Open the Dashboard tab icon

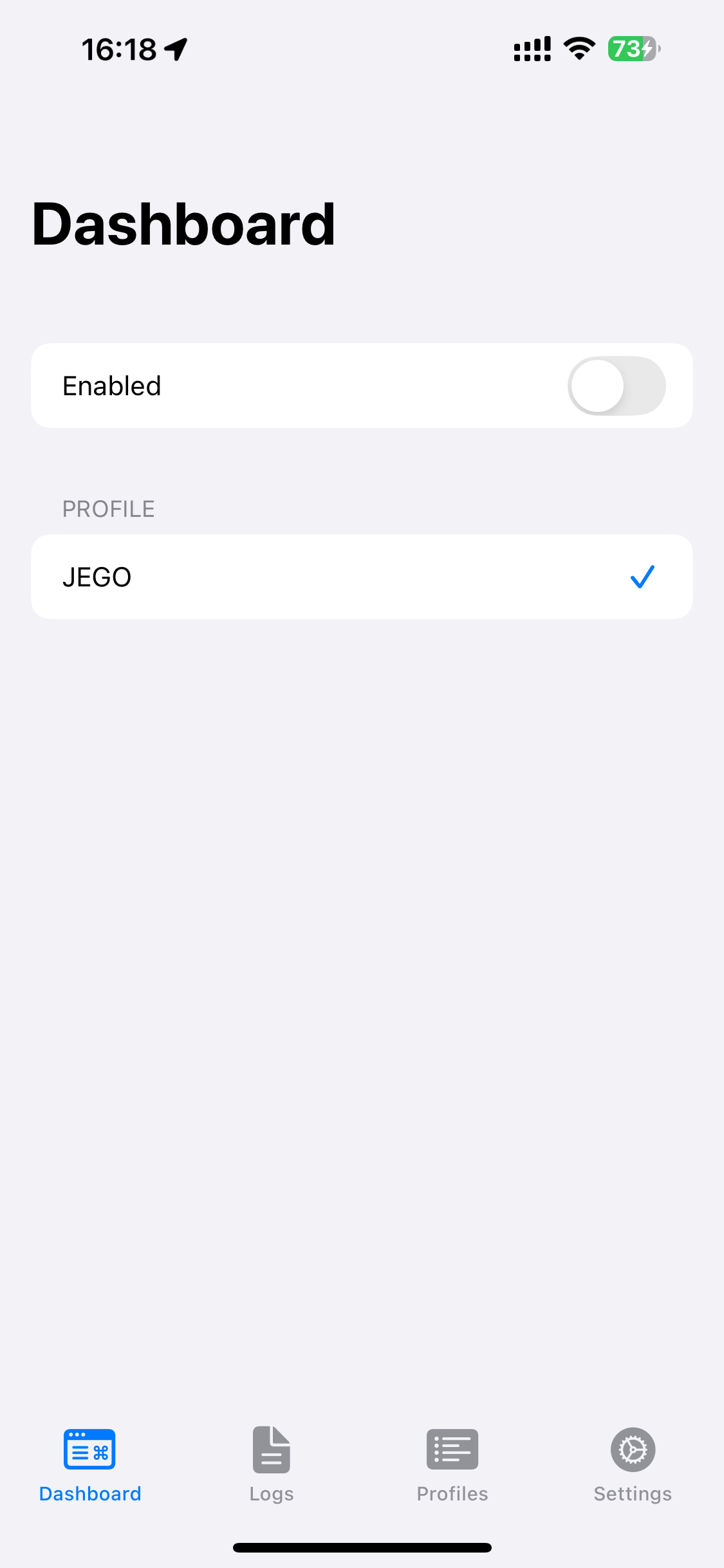pyautogui.click(x=89, y=1450)
